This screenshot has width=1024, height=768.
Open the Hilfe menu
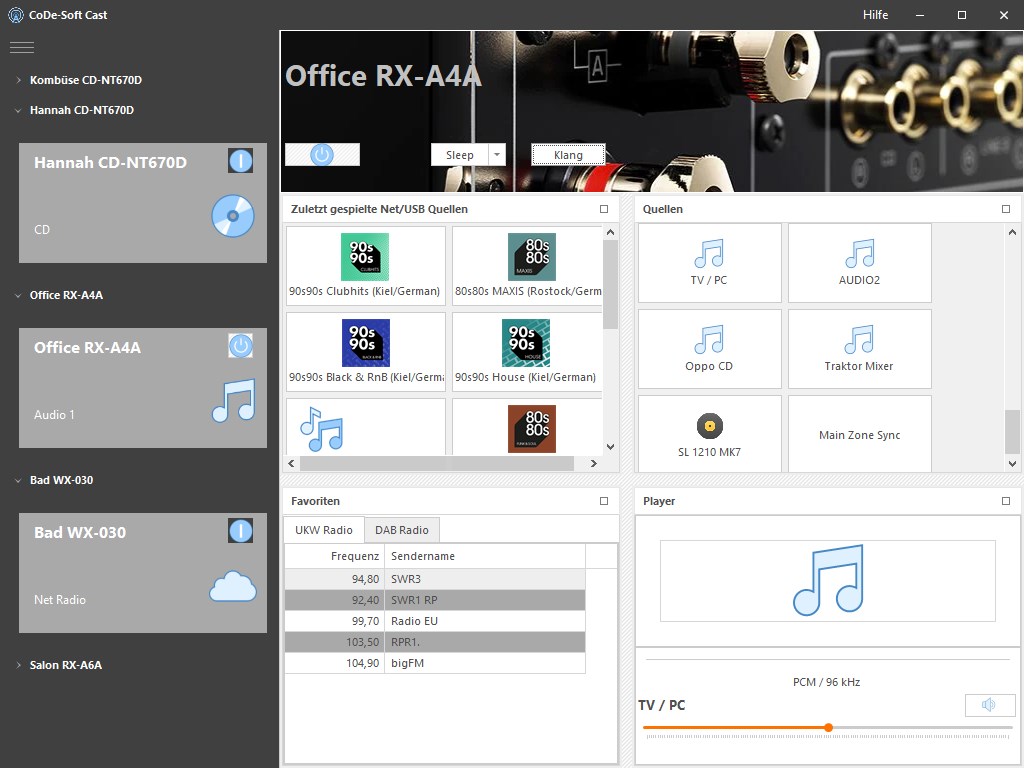875,15
